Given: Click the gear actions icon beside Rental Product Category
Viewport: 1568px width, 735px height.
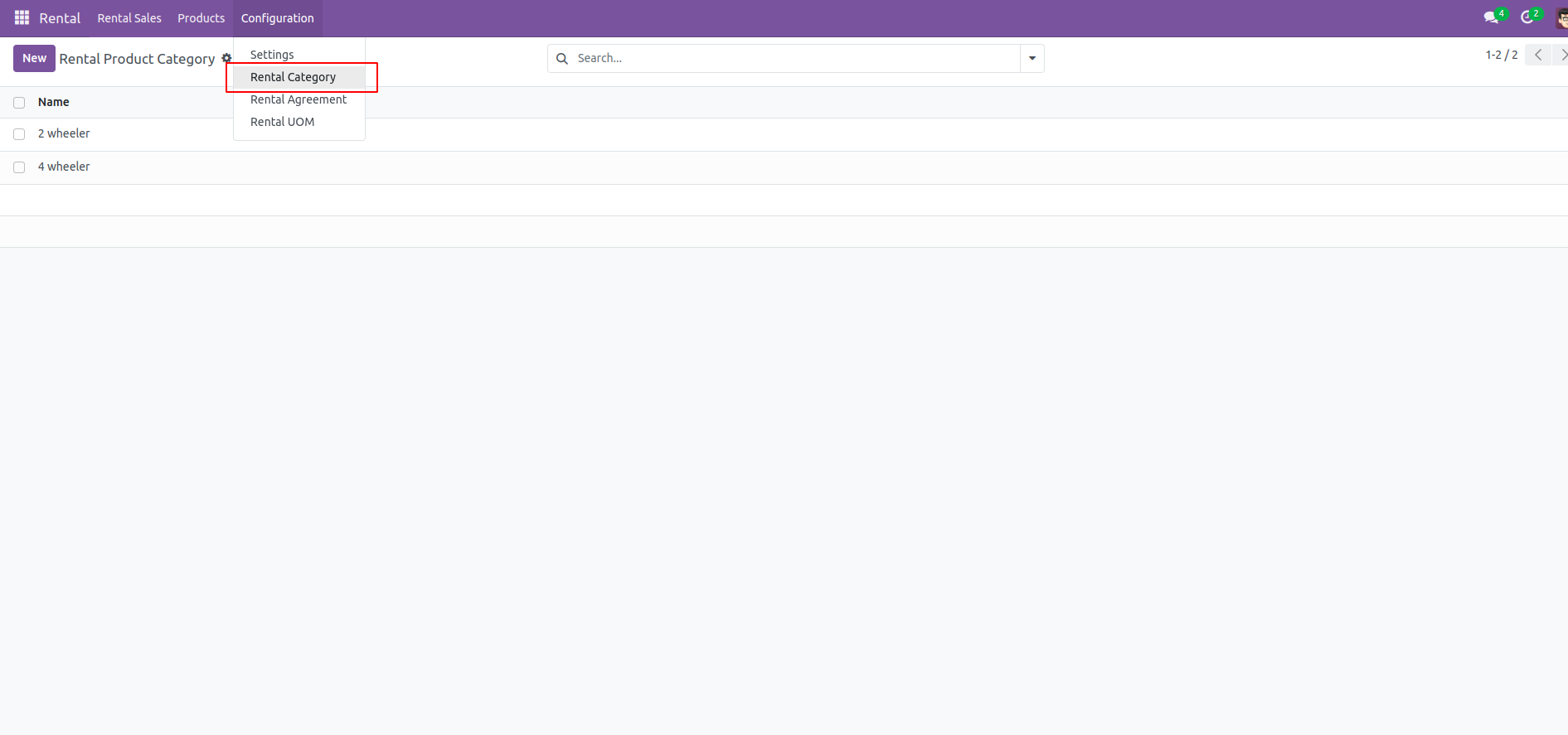Looking at the screenshot, I should pyautogui.click(x=226, y=58).
